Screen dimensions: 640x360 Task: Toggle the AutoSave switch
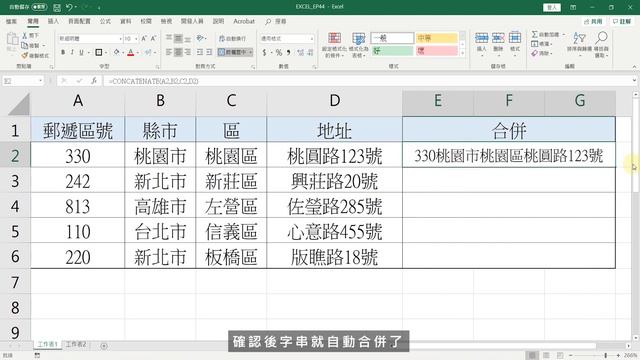tap(39, 7)
